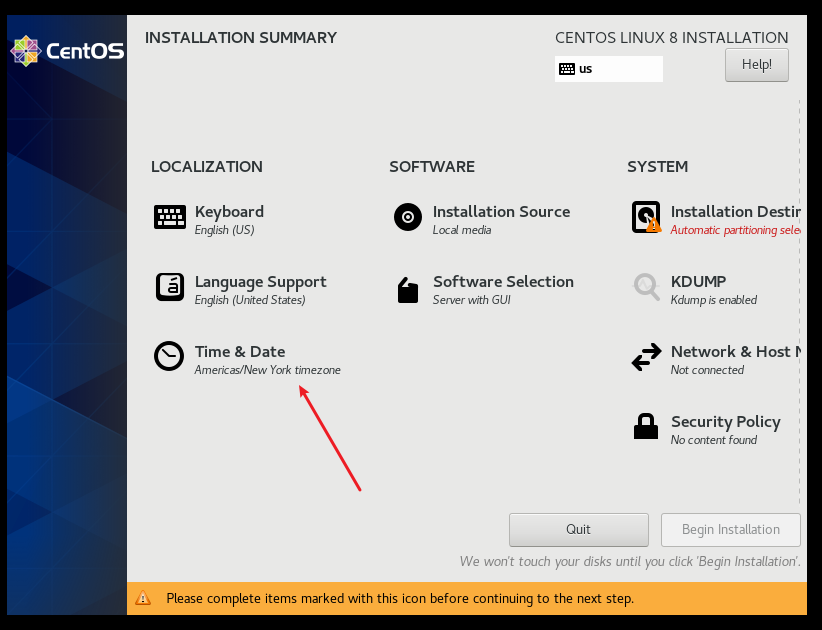Click 'No content found' text
This screenshot has height=630, width=822.
[713, 440]
